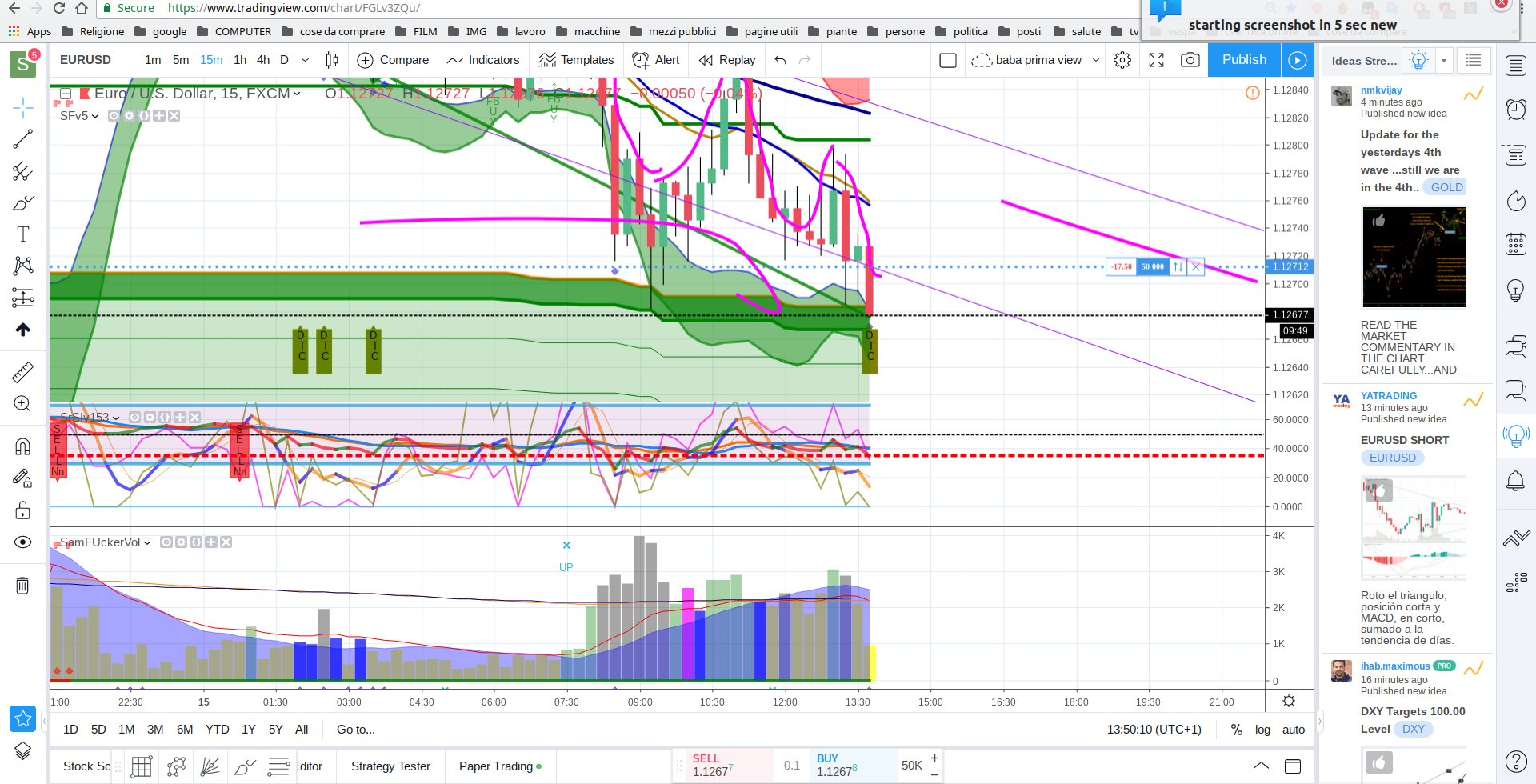Open the watchlist panel in right sidebar

[x=1516, y=66]
